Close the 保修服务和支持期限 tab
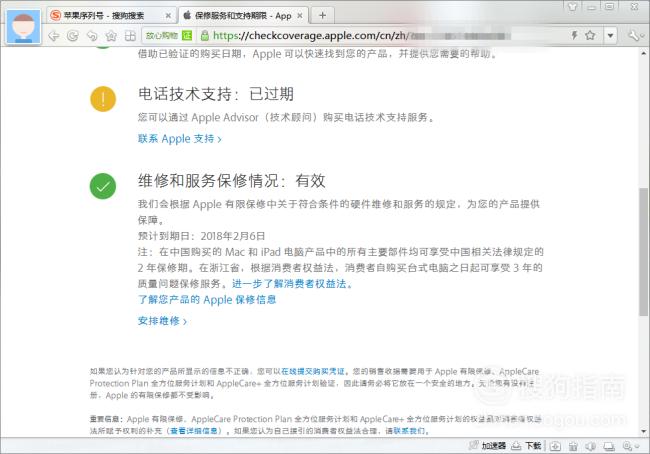This screenshot has width=650, height=454. pos(300,16)
